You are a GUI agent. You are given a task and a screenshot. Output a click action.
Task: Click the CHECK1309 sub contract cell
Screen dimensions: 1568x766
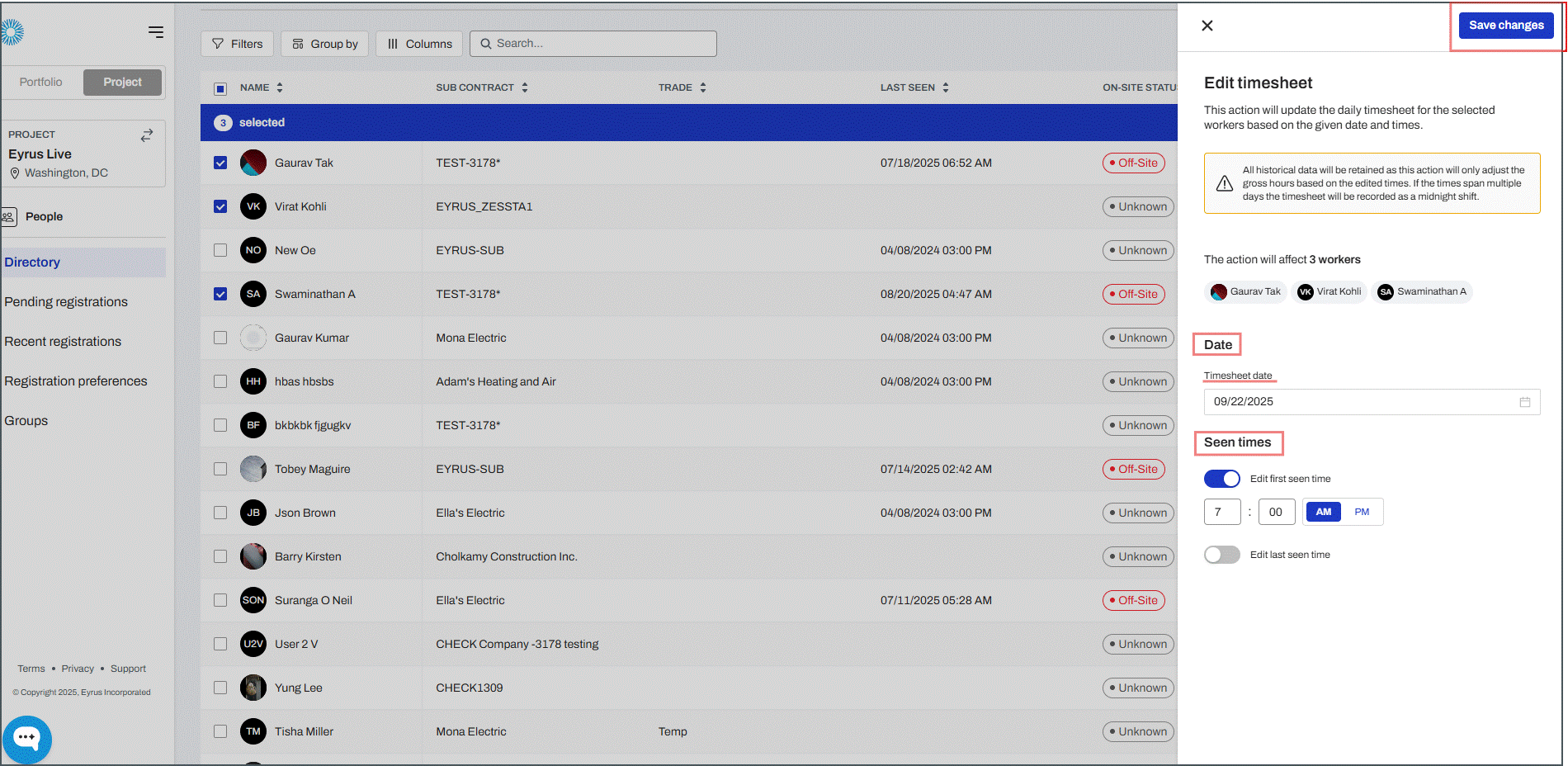pos(470,688)
